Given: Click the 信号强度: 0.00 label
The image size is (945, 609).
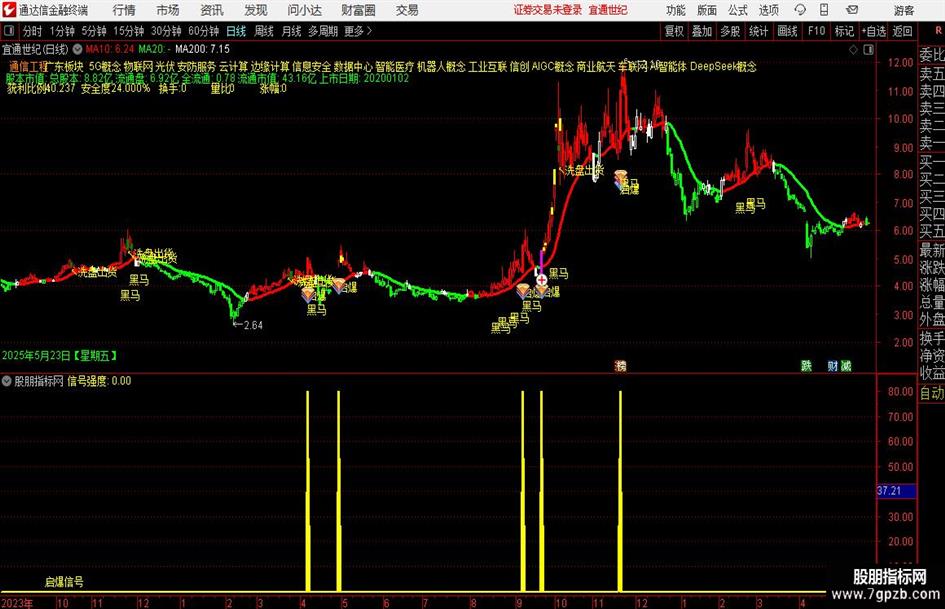Looking at the screenshot, I should point(99,380).
